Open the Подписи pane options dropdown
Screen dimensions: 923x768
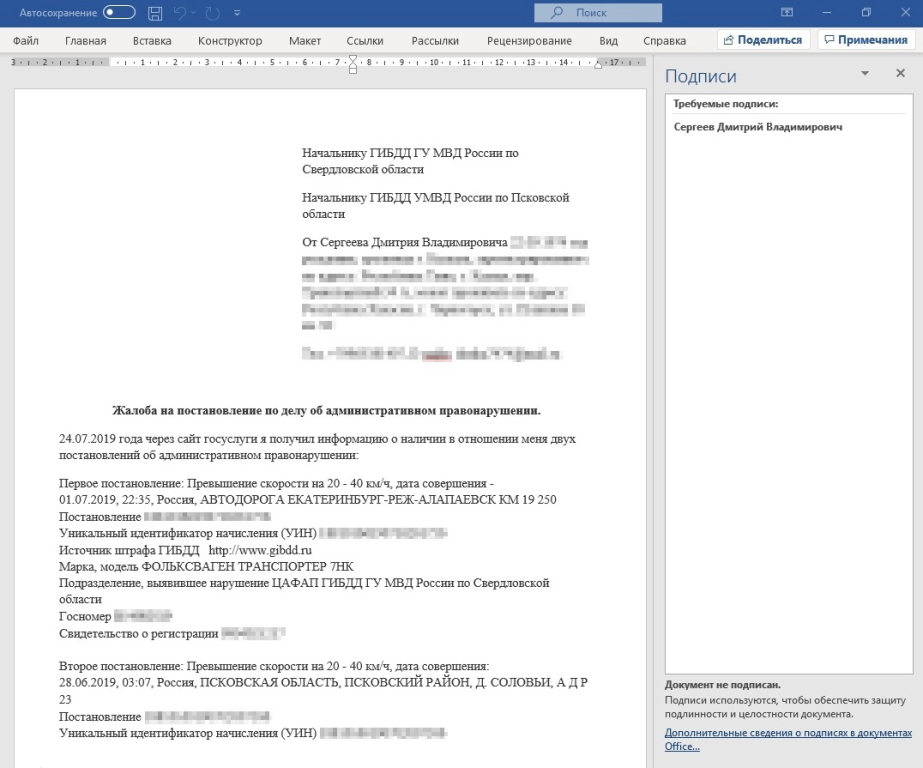865,75
